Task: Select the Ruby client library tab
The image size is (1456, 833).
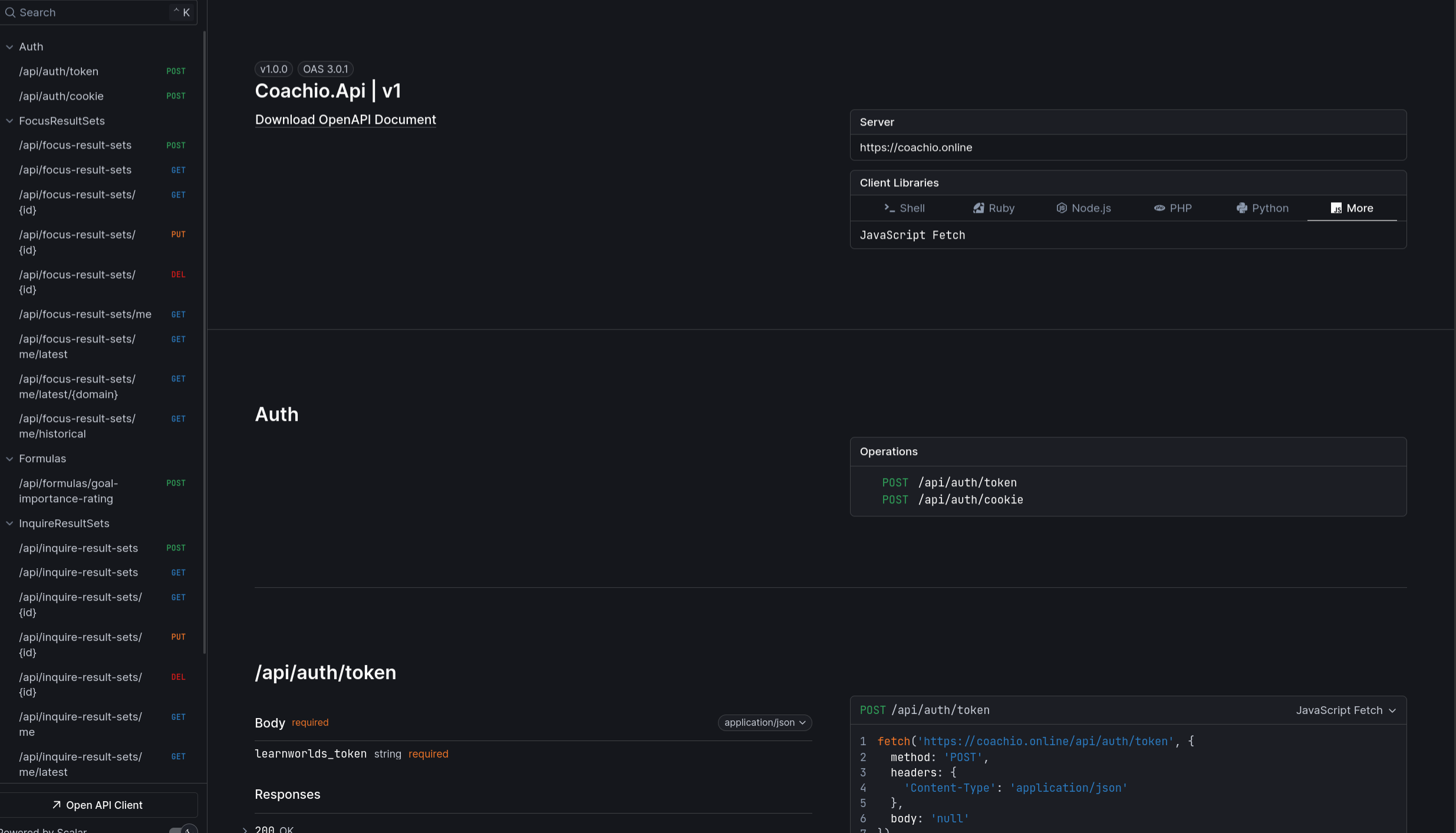Action: 994,208
